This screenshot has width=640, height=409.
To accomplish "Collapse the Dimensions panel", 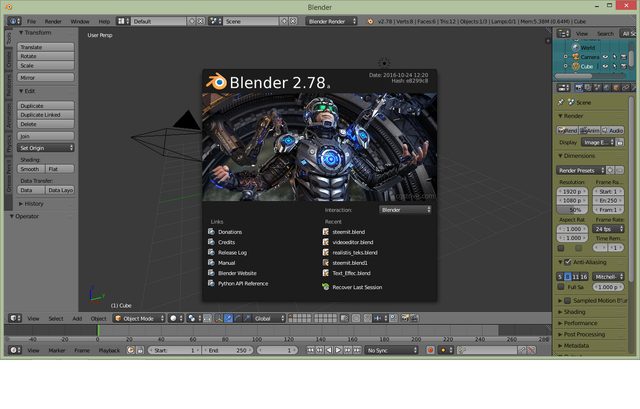I will (580, 156).
